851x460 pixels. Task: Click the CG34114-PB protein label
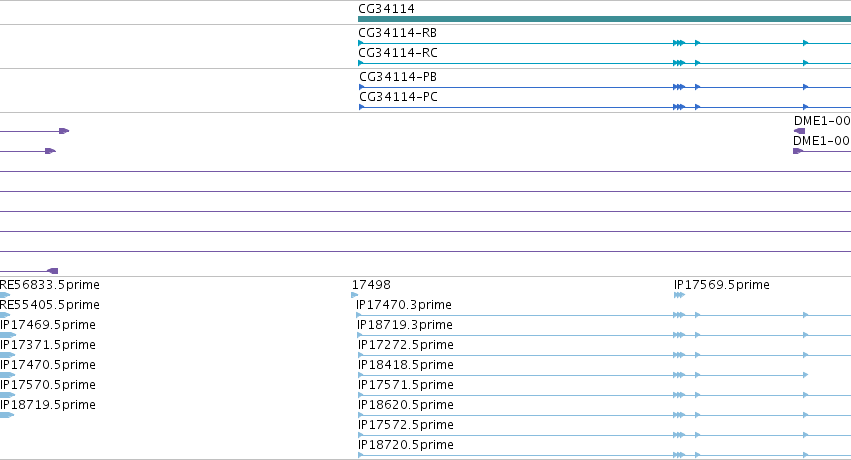click(x=398, y=76)
